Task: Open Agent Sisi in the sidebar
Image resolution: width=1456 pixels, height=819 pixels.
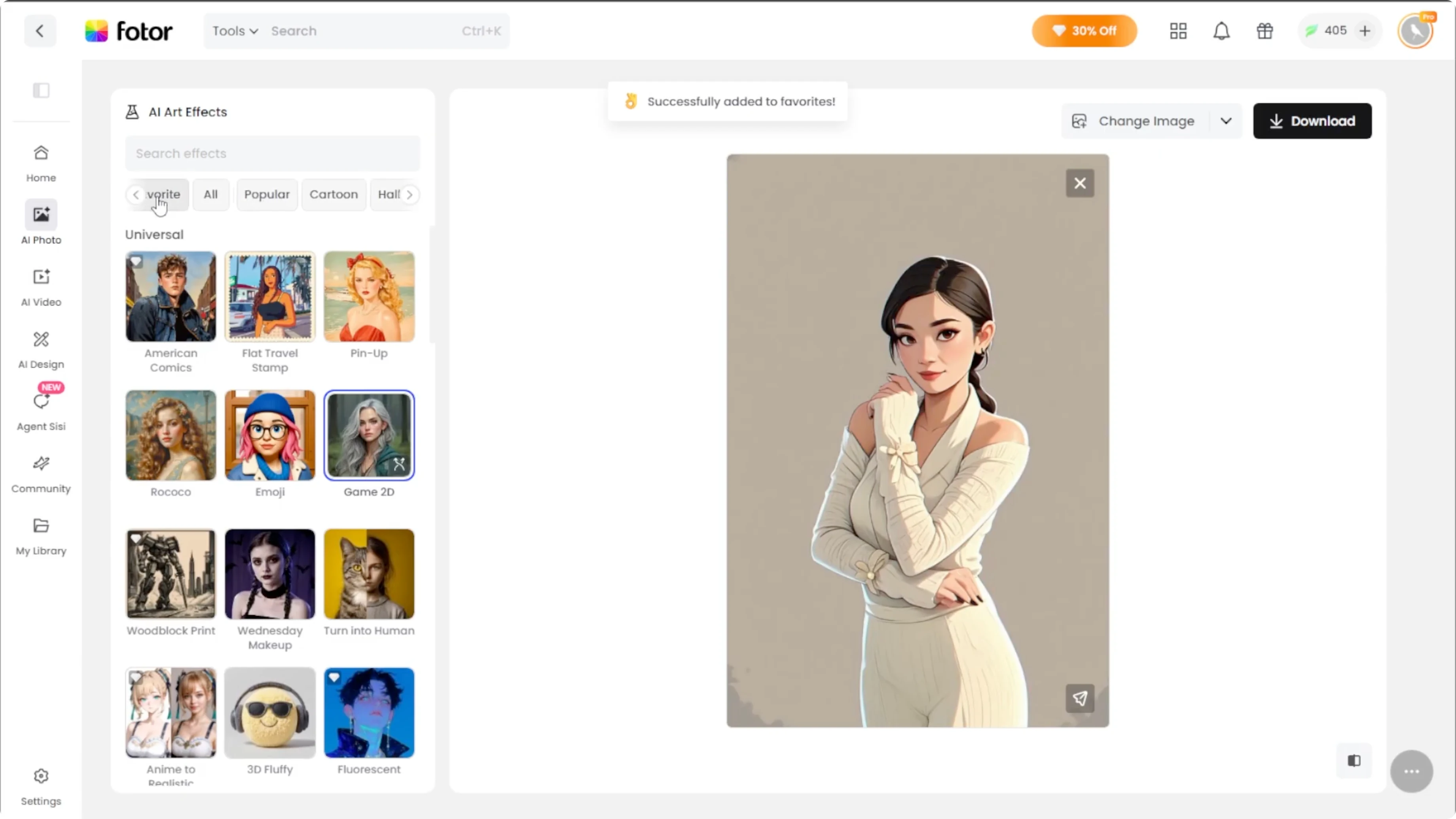Action: coord(41,411)
